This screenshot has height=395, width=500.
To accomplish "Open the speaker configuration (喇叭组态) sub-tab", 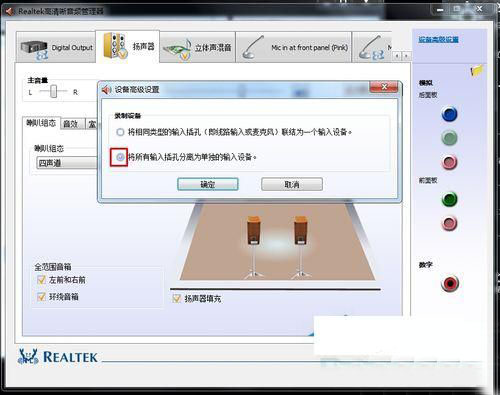I will 41,123.
